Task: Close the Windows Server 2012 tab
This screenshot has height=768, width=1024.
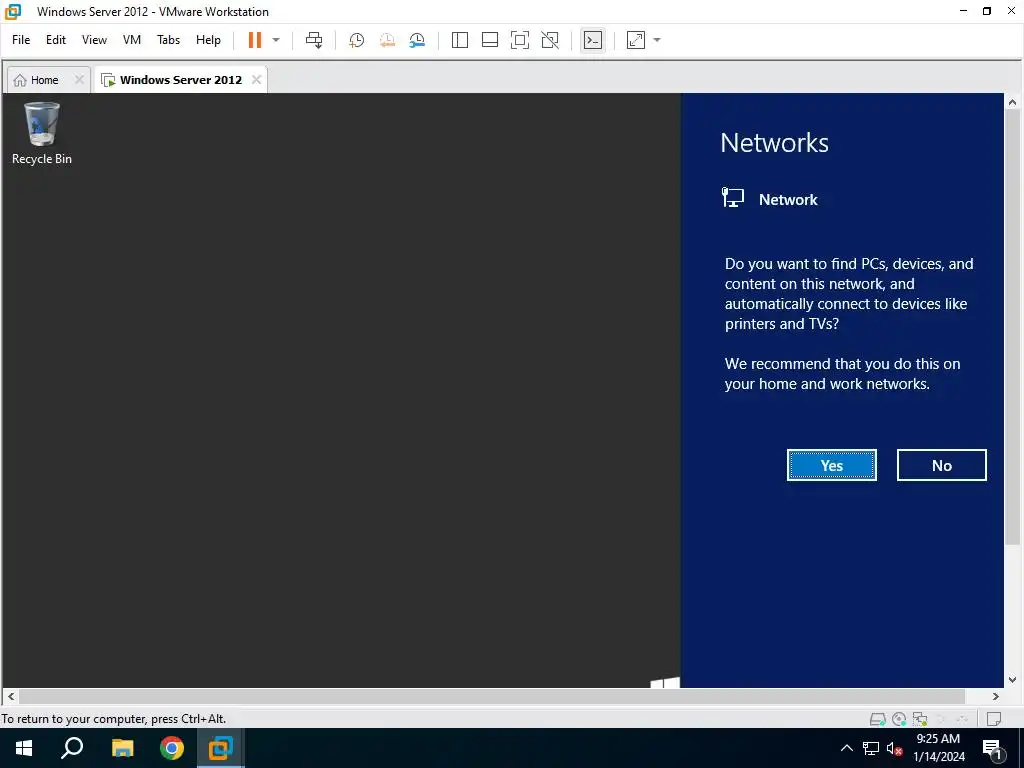Action: click(257, 80)
